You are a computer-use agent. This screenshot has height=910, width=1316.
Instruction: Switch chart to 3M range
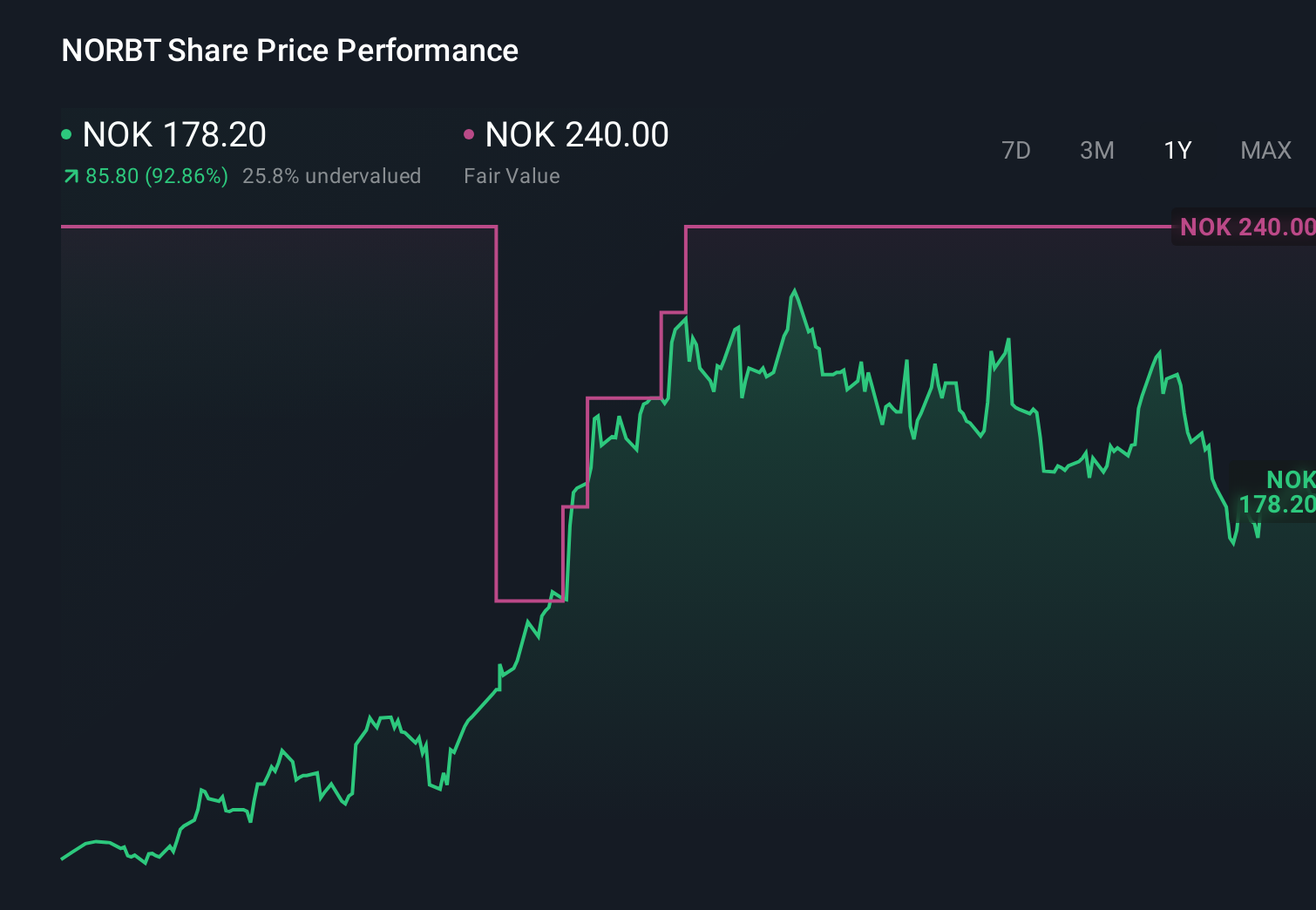(1096, 150)
